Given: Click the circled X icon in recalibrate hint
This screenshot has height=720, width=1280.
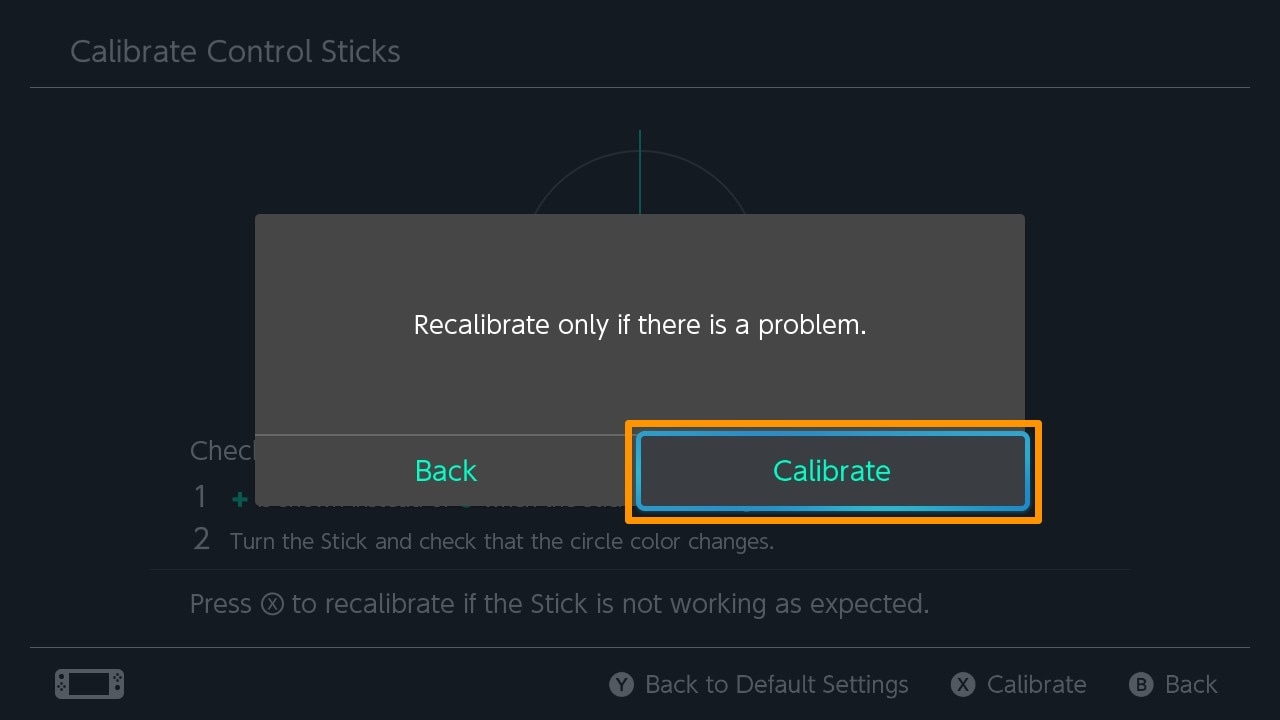Looking at the screenshot, I should [272, 605].
